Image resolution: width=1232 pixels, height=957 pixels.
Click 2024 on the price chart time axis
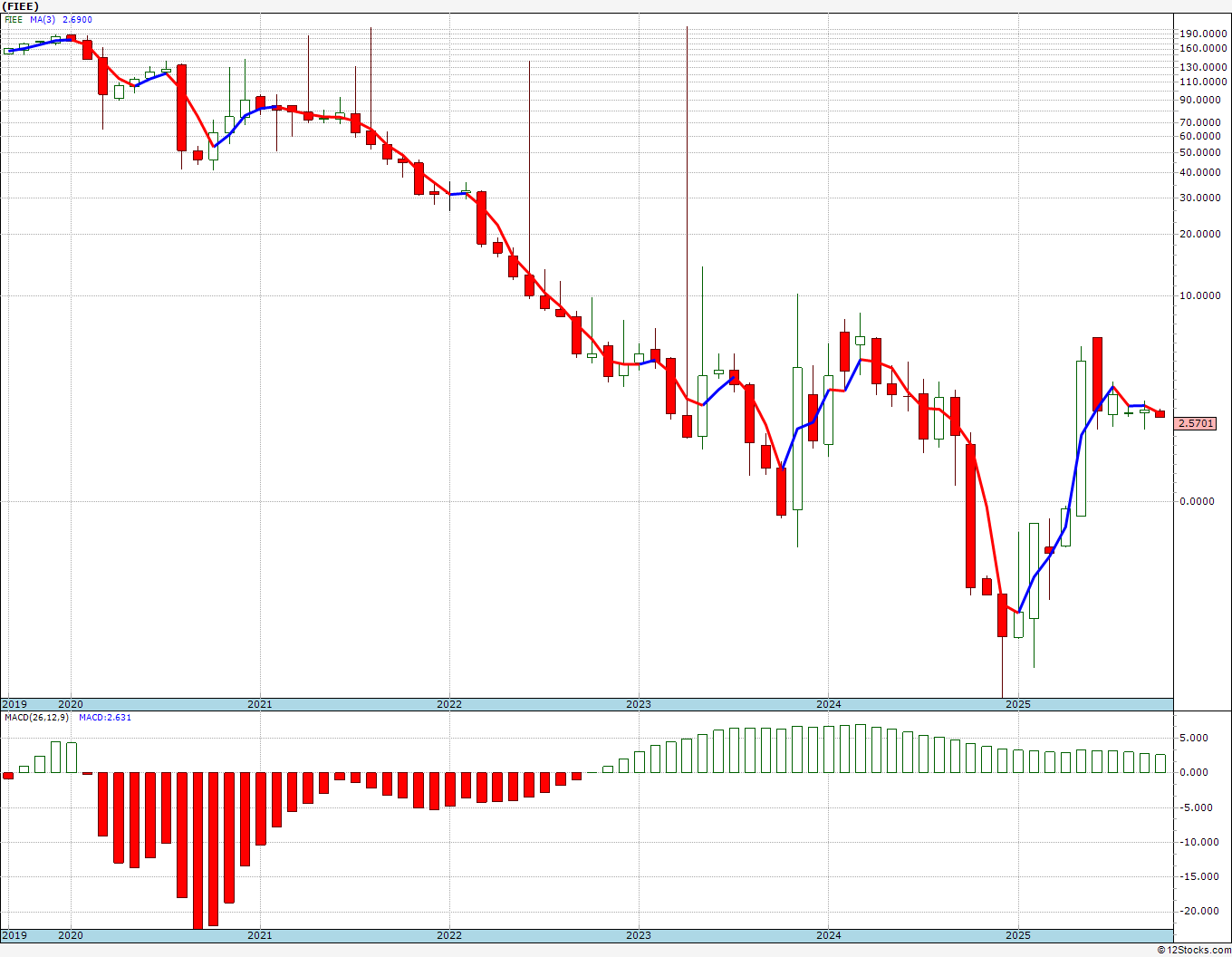828,704
